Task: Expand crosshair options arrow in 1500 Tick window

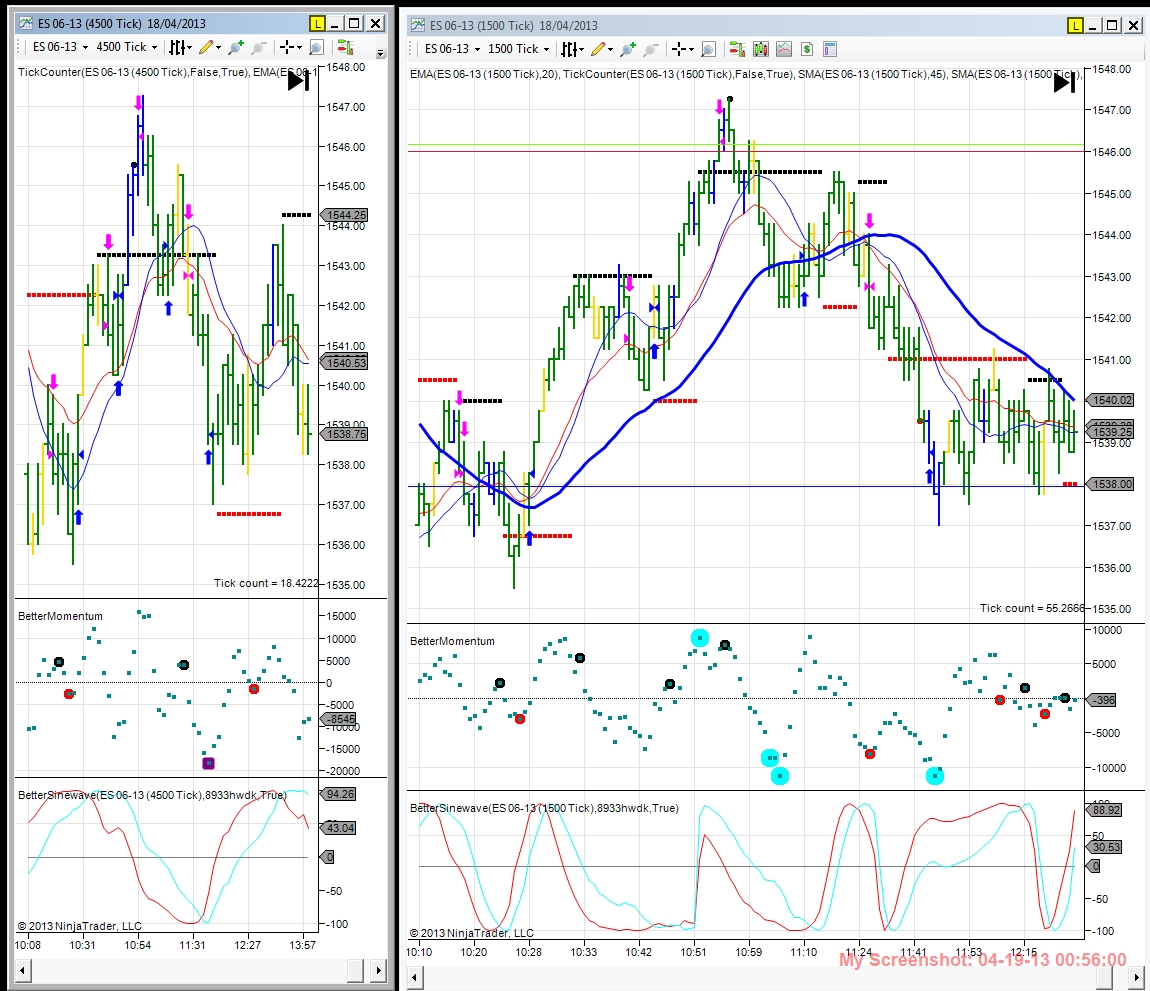Action: [x=692, y=49]
